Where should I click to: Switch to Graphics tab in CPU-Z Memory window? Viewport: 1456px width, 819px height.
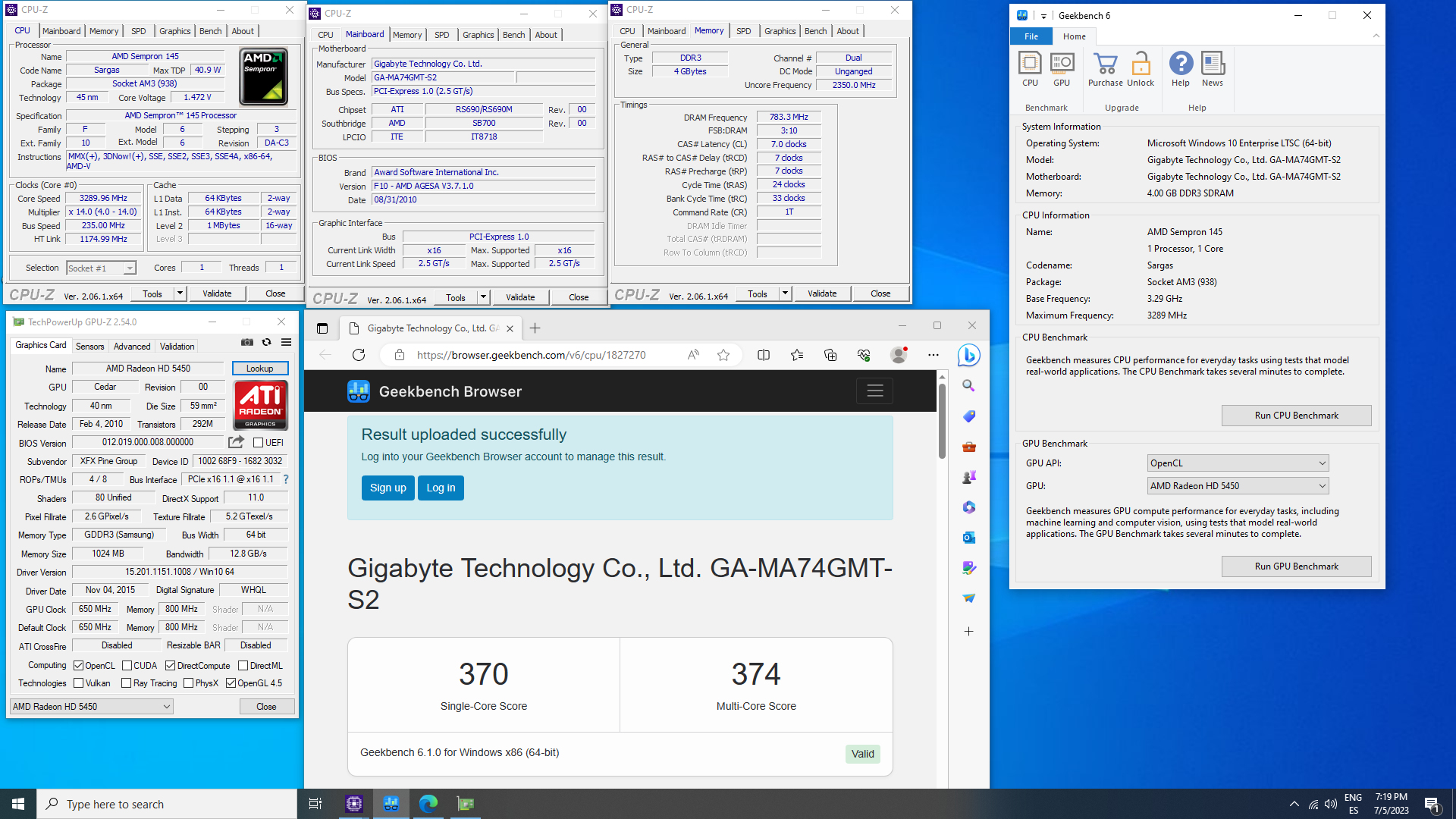tap(780, 31)
